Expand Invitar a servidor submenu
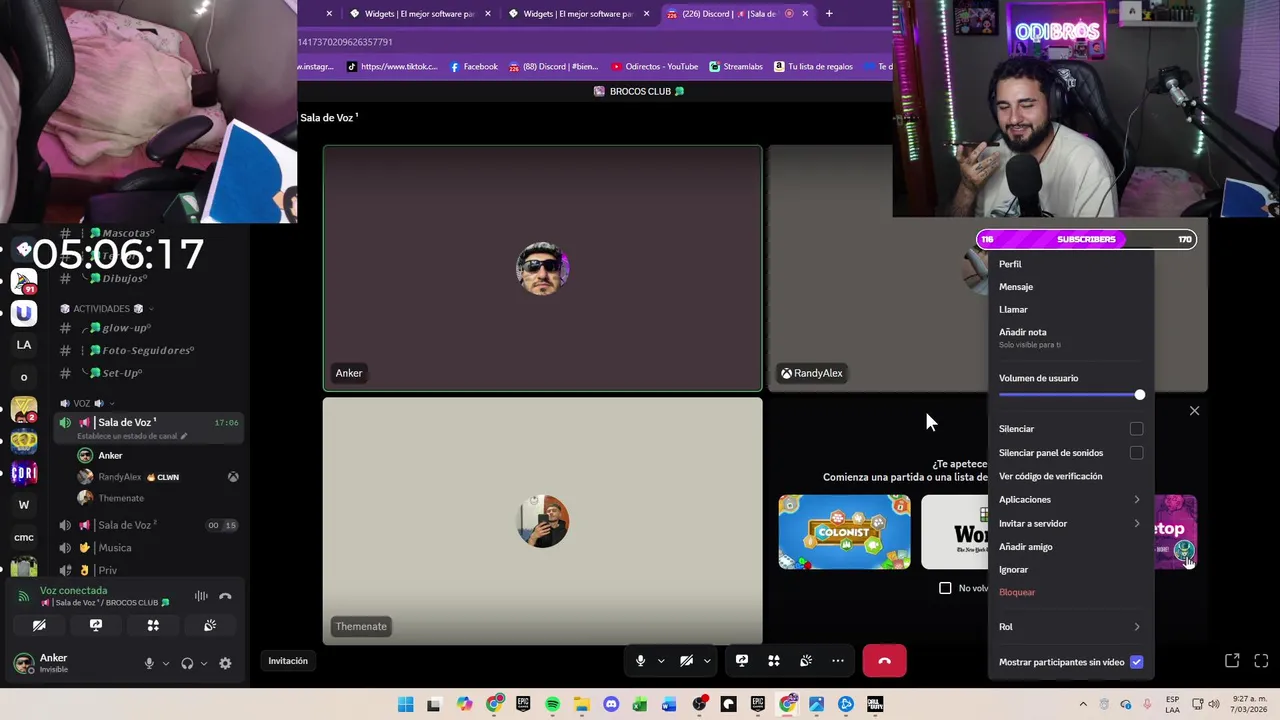Image resolution: width=1280 pixels, height=720 pixels. coord(1070,523)
